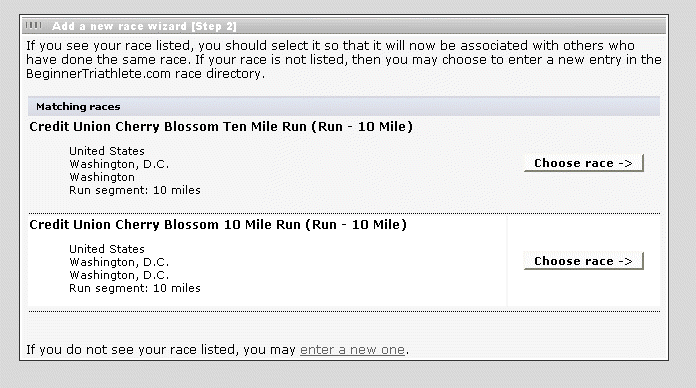Viewport: 696px width, 388px height.
Task: Click the grip icon in wizard title bar
Action: coord(33,25)
